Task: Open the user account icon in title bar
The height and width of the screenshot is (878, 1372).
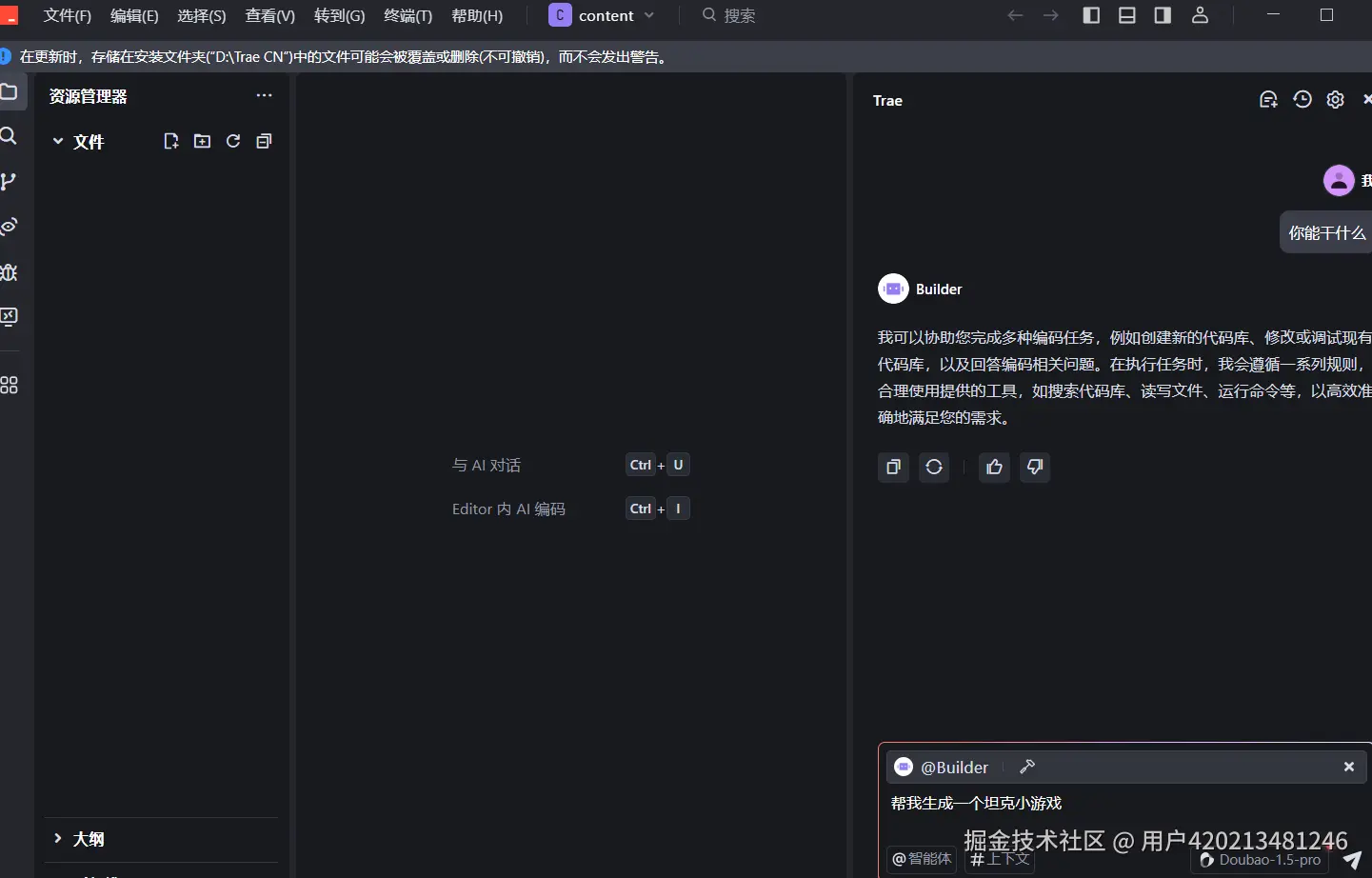Action: [x=1201, y=15]
